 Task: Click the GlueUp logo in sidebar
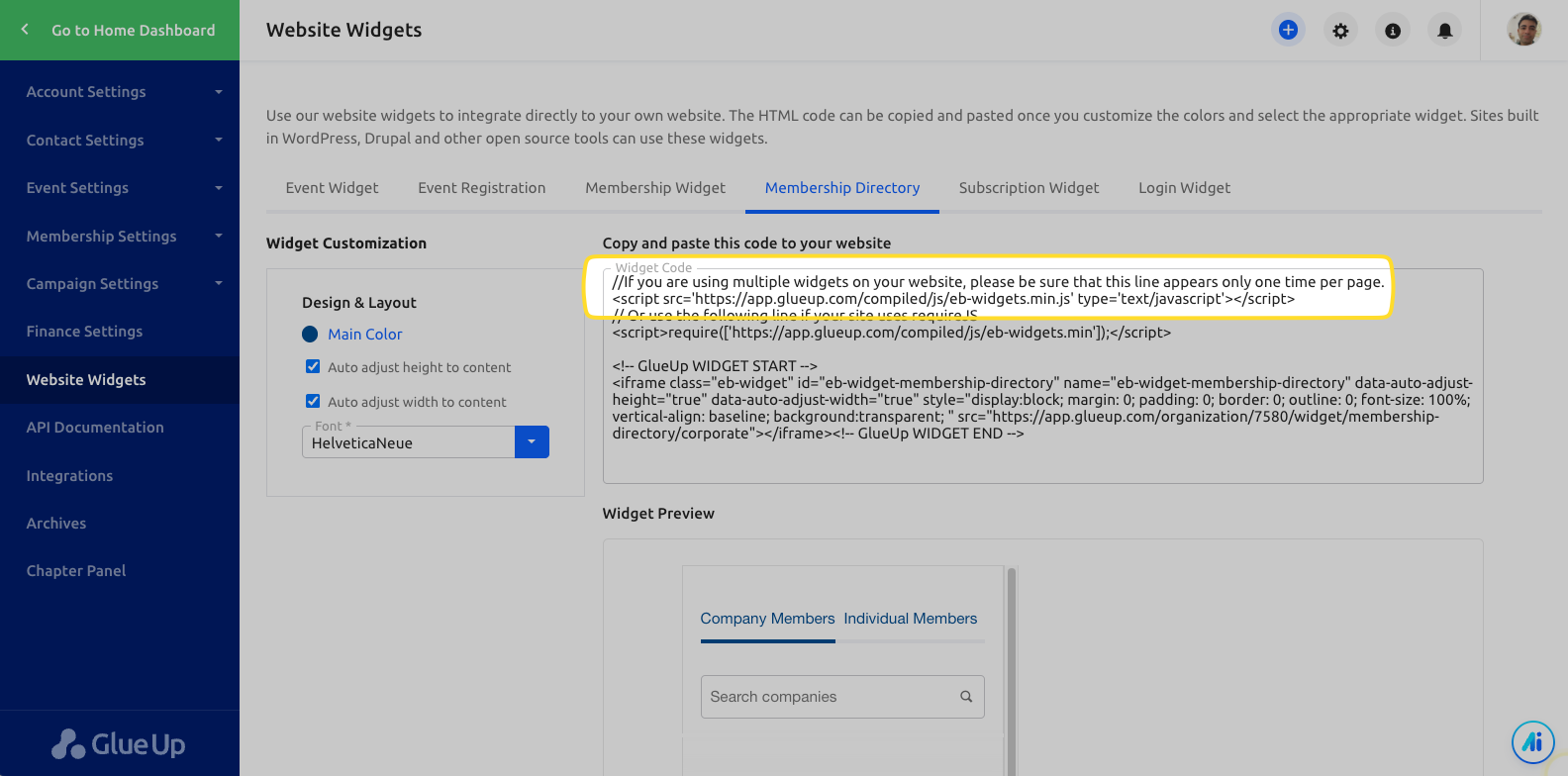tap(119, 743)
